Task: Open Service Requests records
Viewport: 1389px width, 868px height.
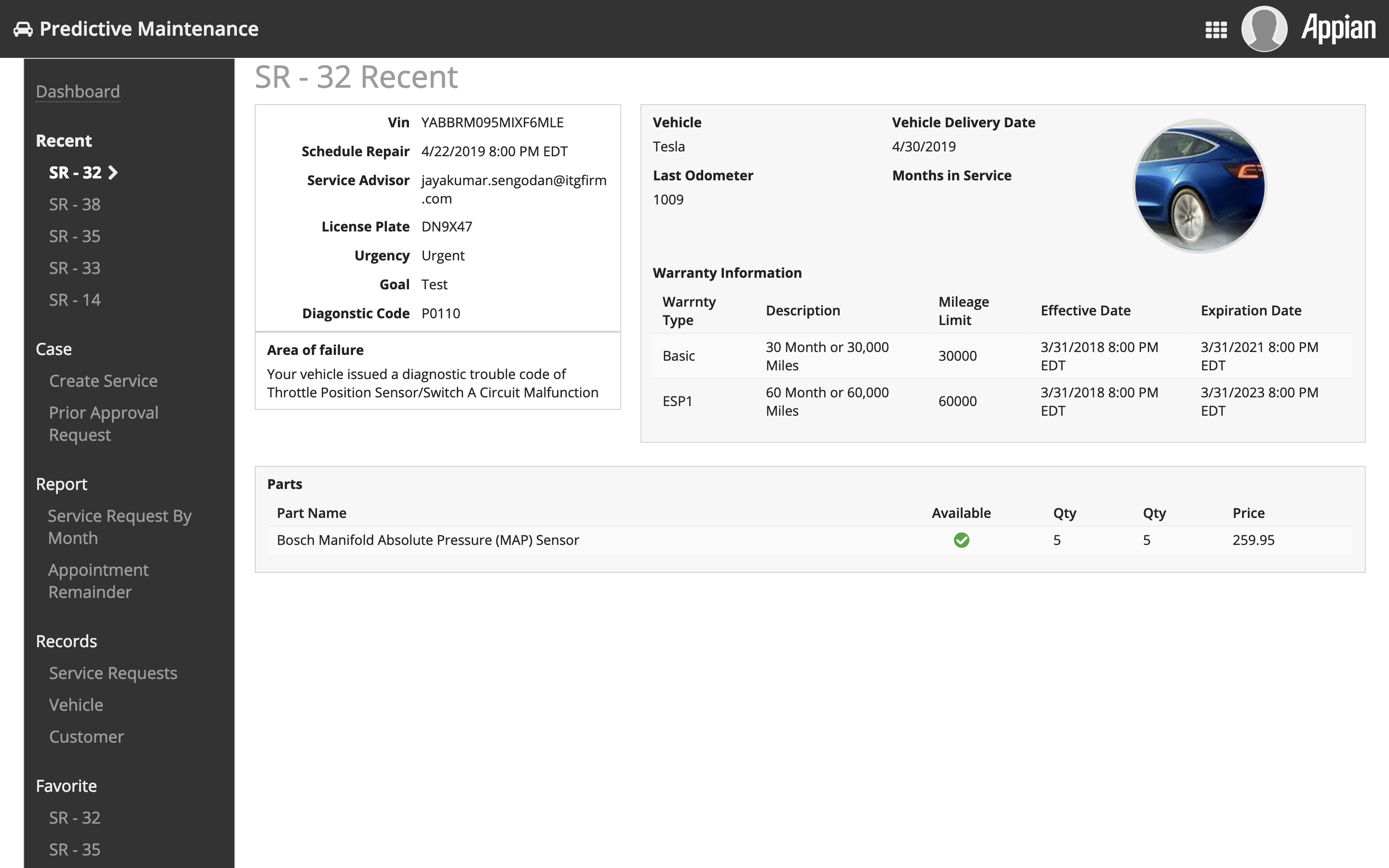Action: point(113,673)
